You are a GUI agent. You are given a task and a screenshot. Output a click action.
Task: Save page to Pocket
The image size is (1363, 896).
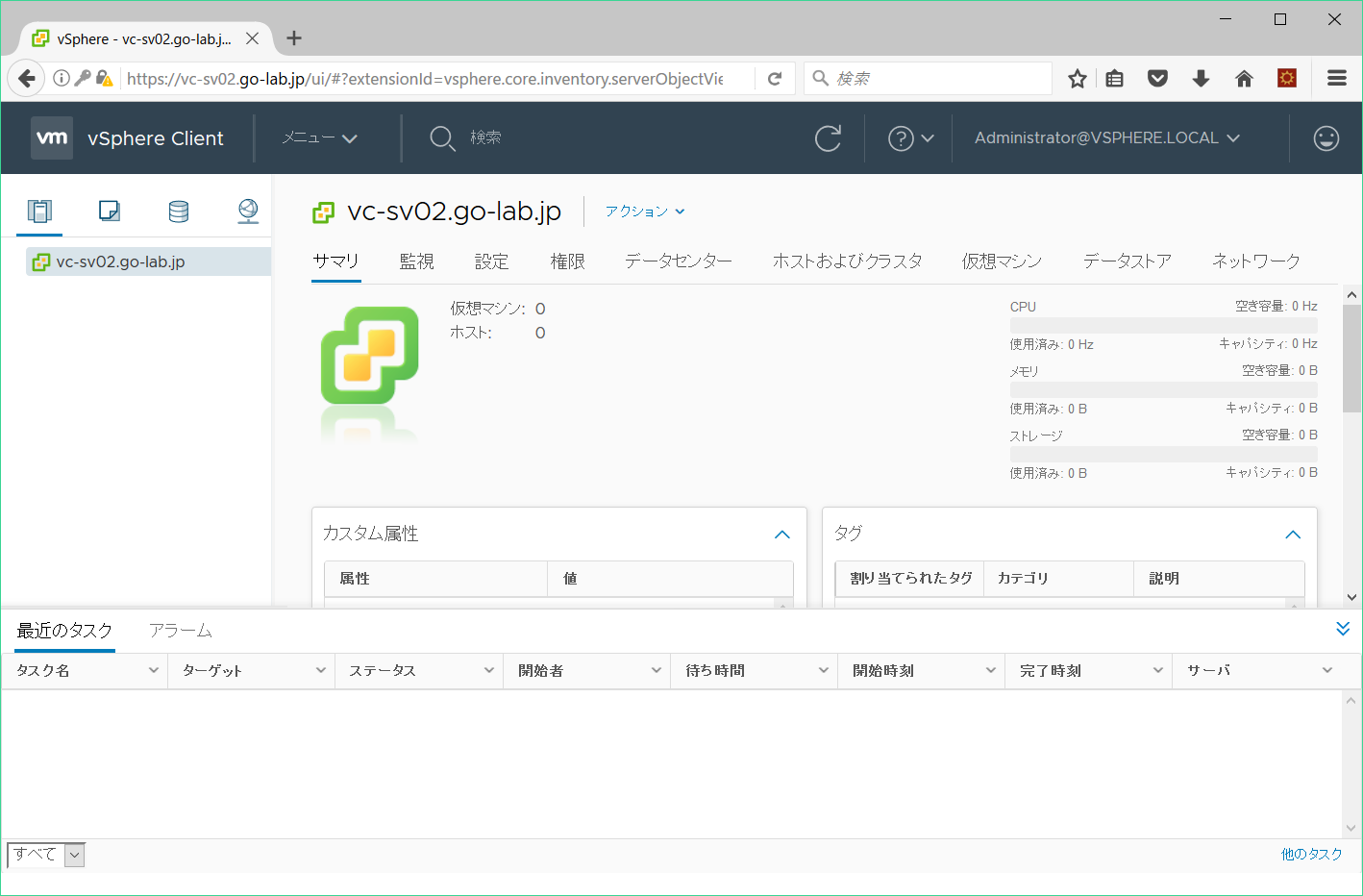click(1157, 79)
